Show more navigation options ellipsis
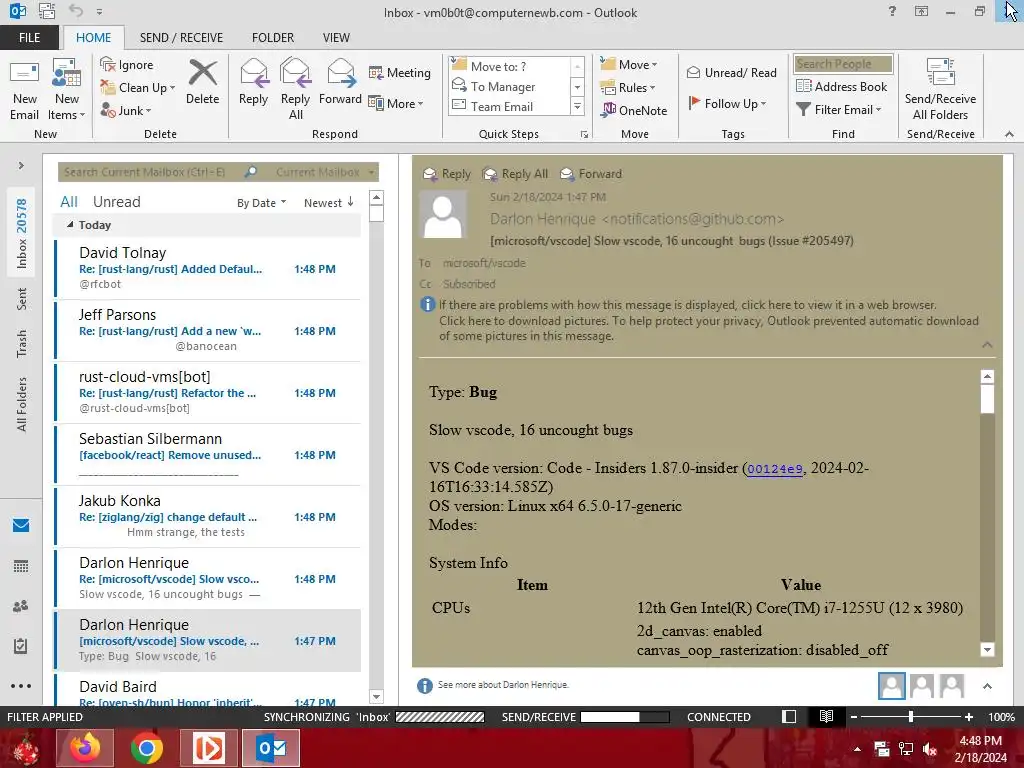Screen dimensions: 1024x768 (21, 686)
